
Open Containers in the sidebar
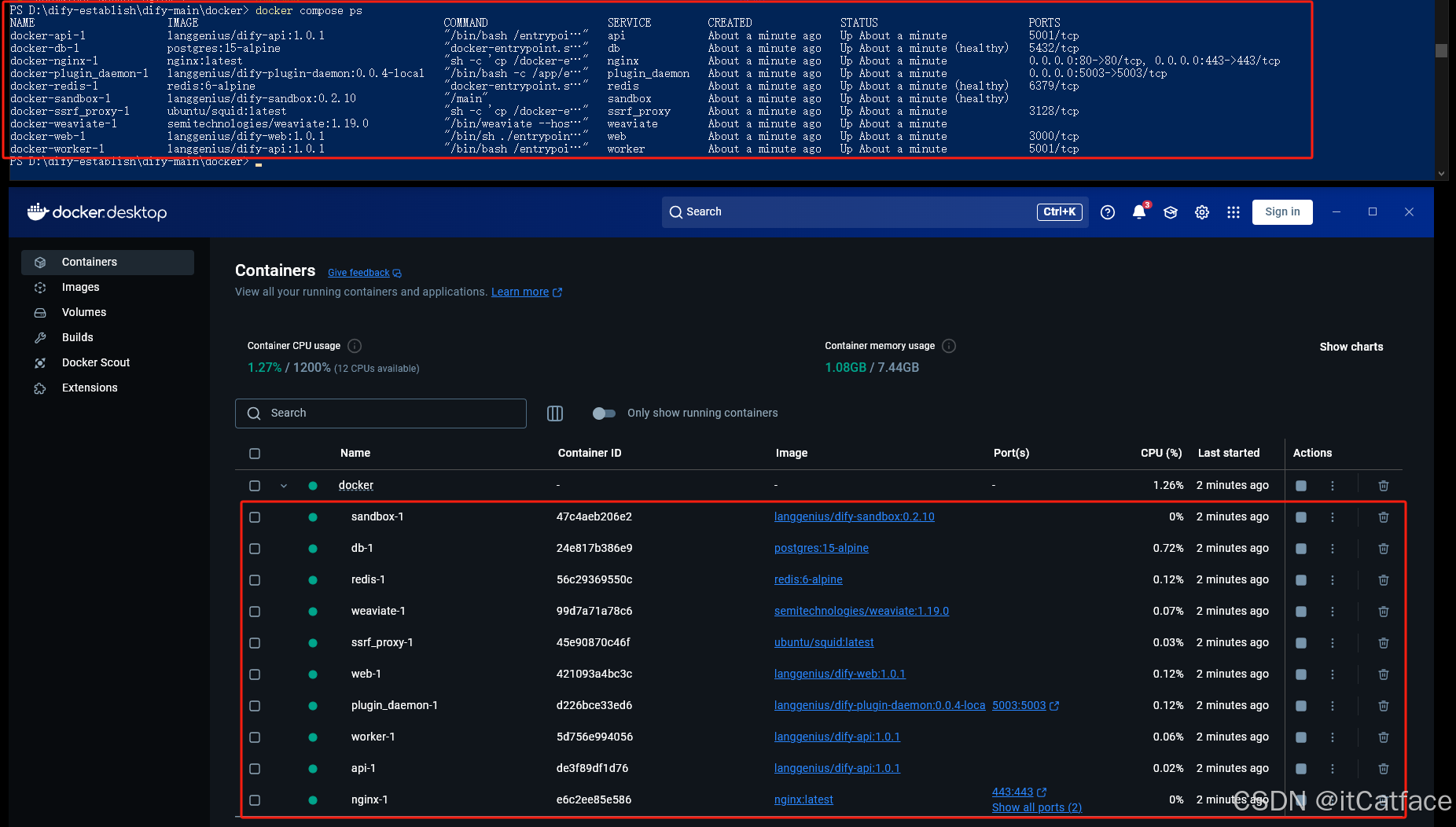108,263
